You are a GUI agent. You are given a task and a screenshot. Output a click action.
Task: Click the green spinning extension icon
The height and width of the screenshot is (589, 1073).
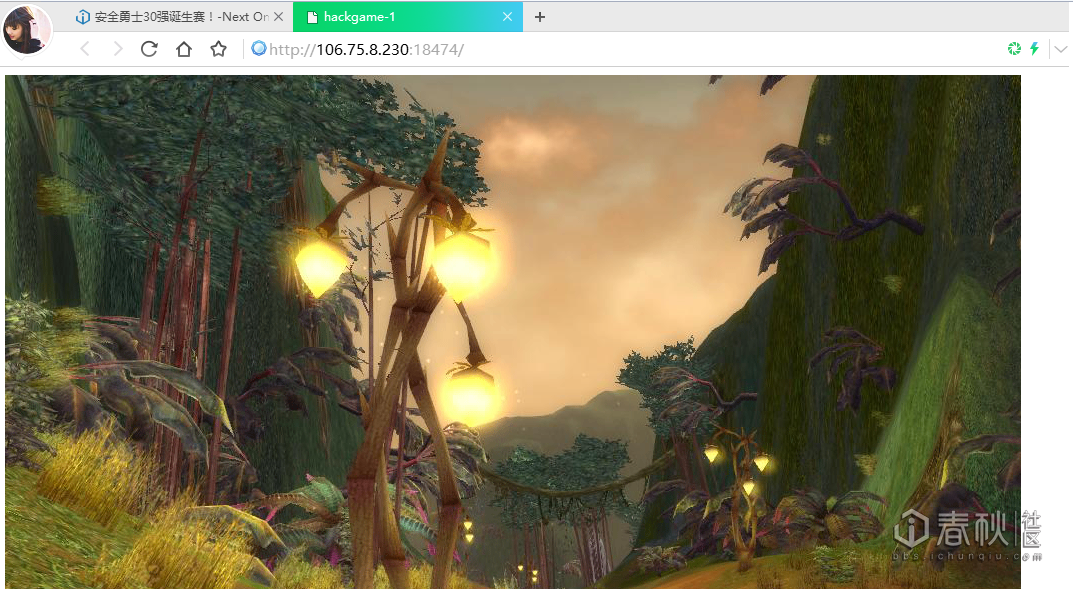click(x=1014, y=49)
